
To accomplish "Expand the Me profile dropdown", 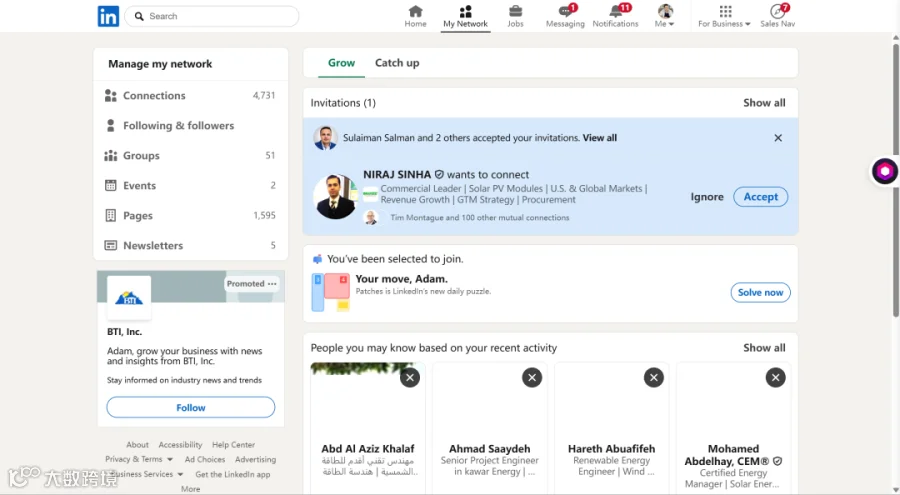I will 665,16.
